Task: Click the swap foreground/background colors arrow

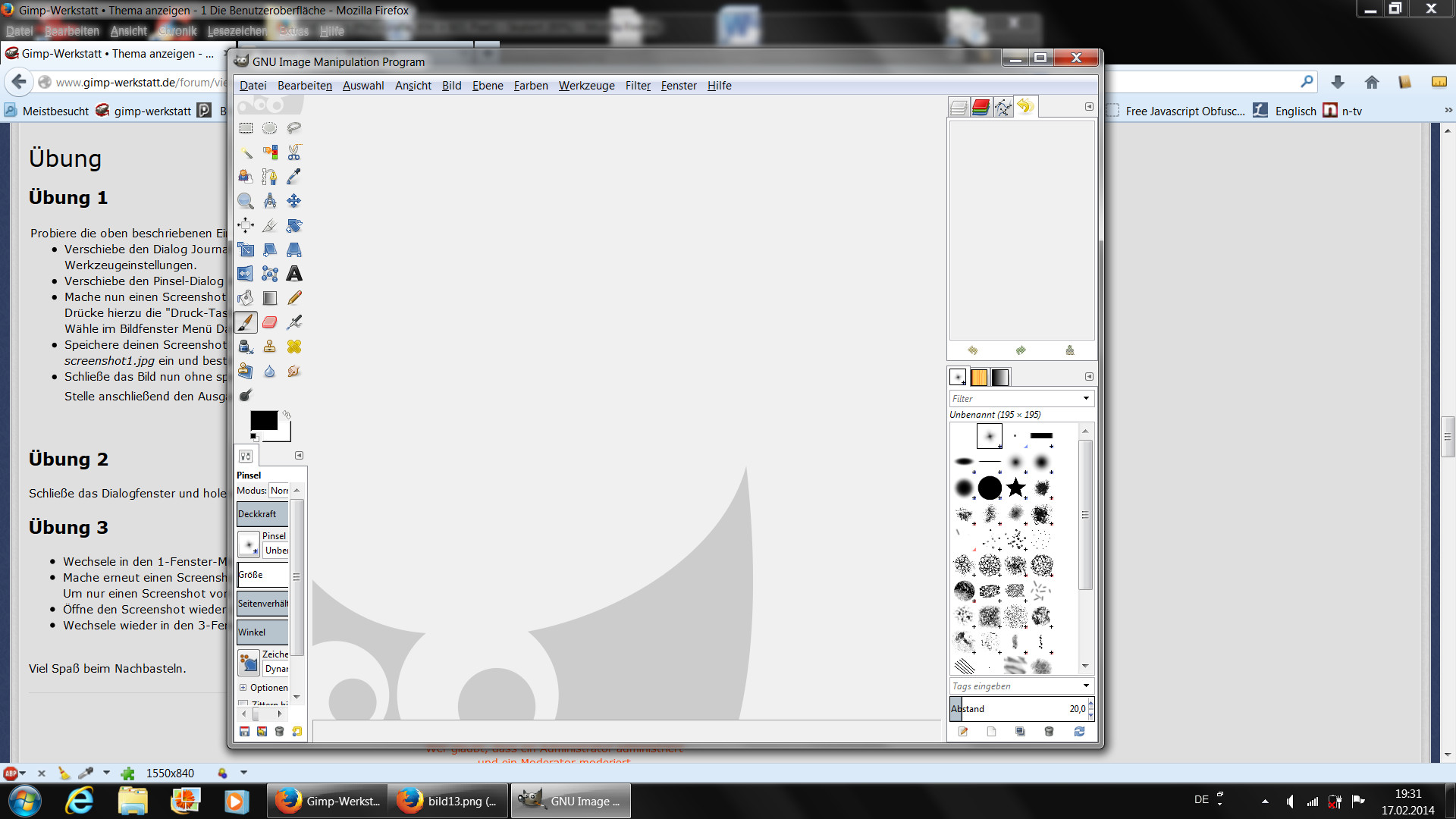Action: tap(287, 415)
